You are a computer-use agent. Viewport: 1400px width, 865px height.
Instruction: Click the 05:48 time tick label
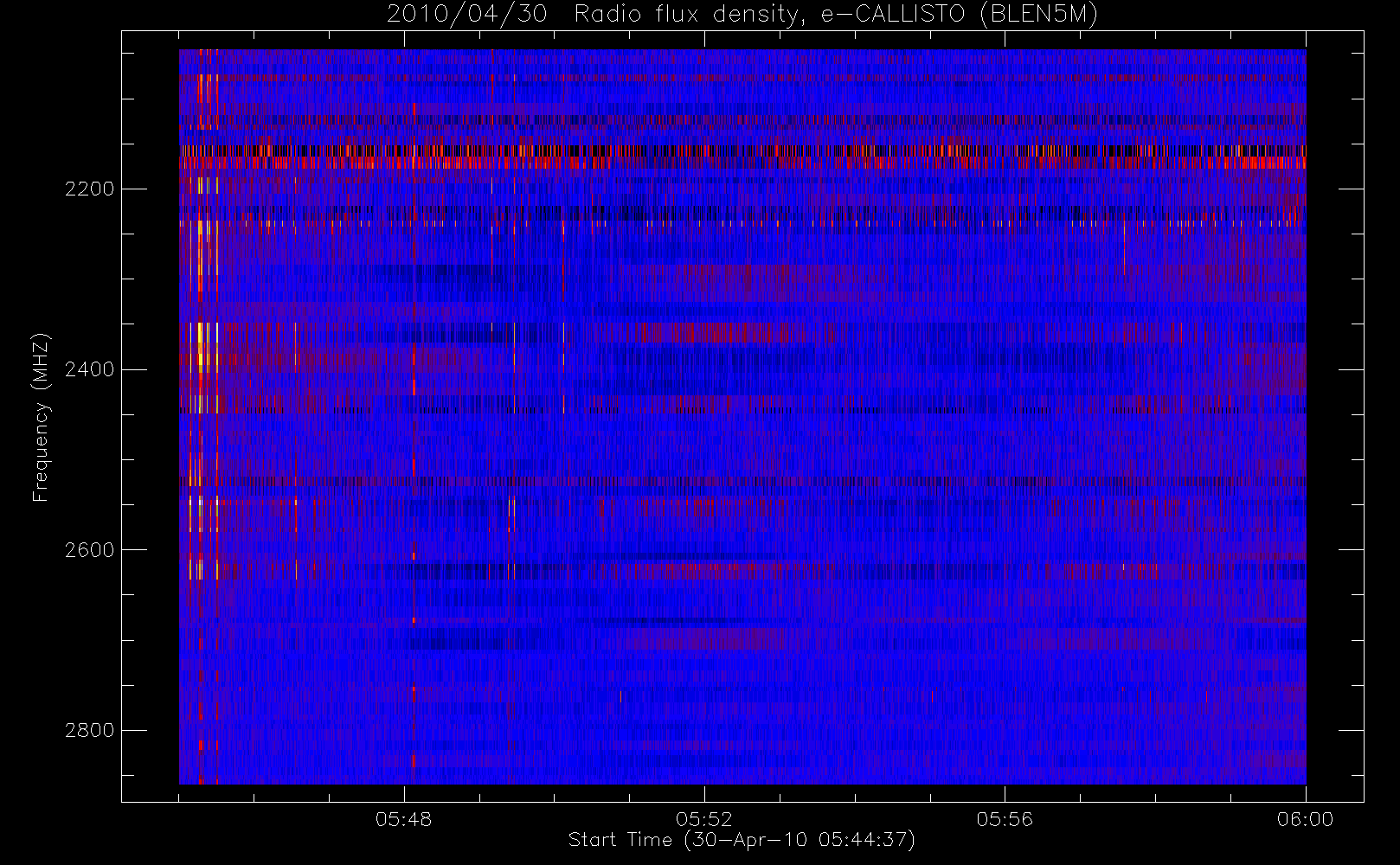click(404, 819)
